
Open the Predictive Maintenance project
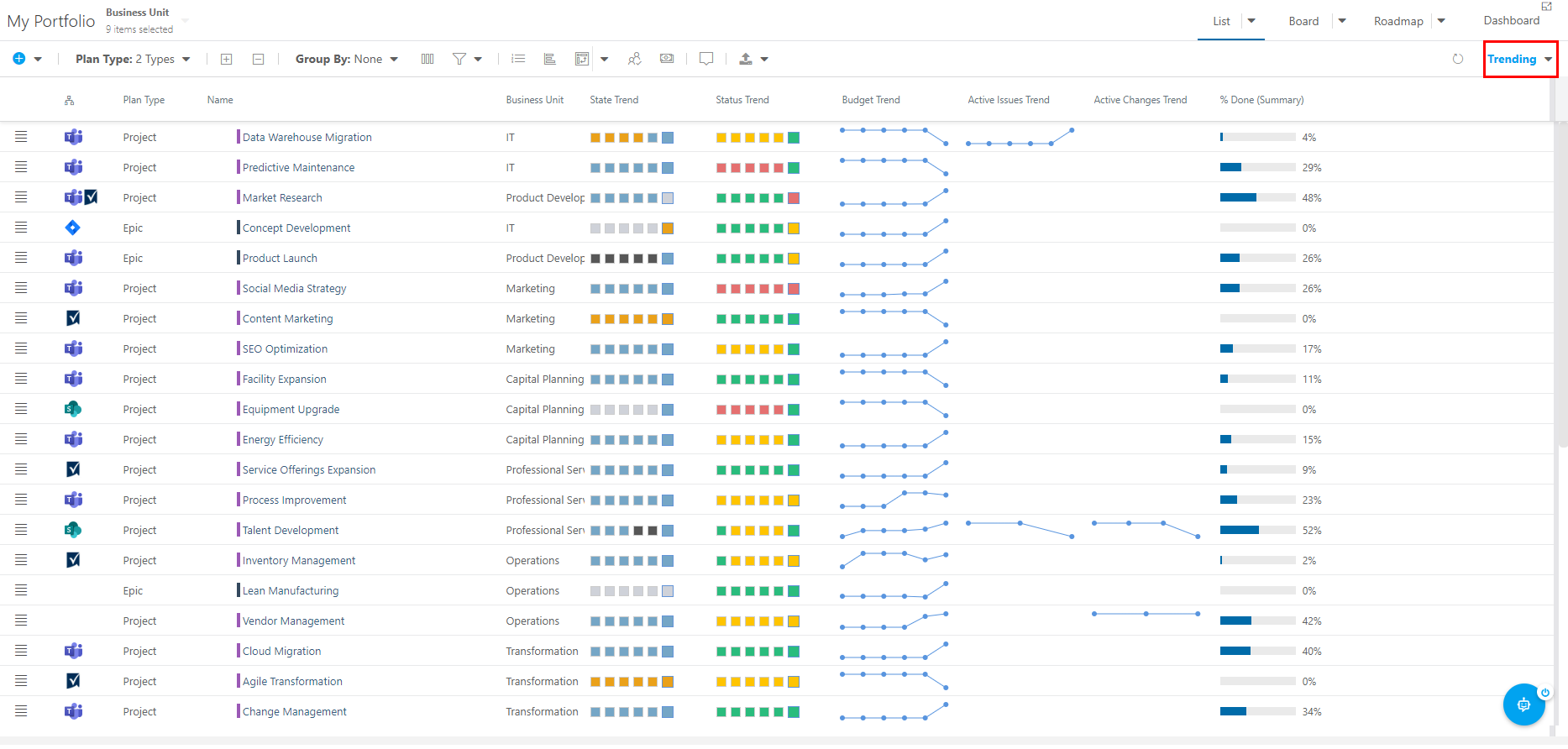298,167
